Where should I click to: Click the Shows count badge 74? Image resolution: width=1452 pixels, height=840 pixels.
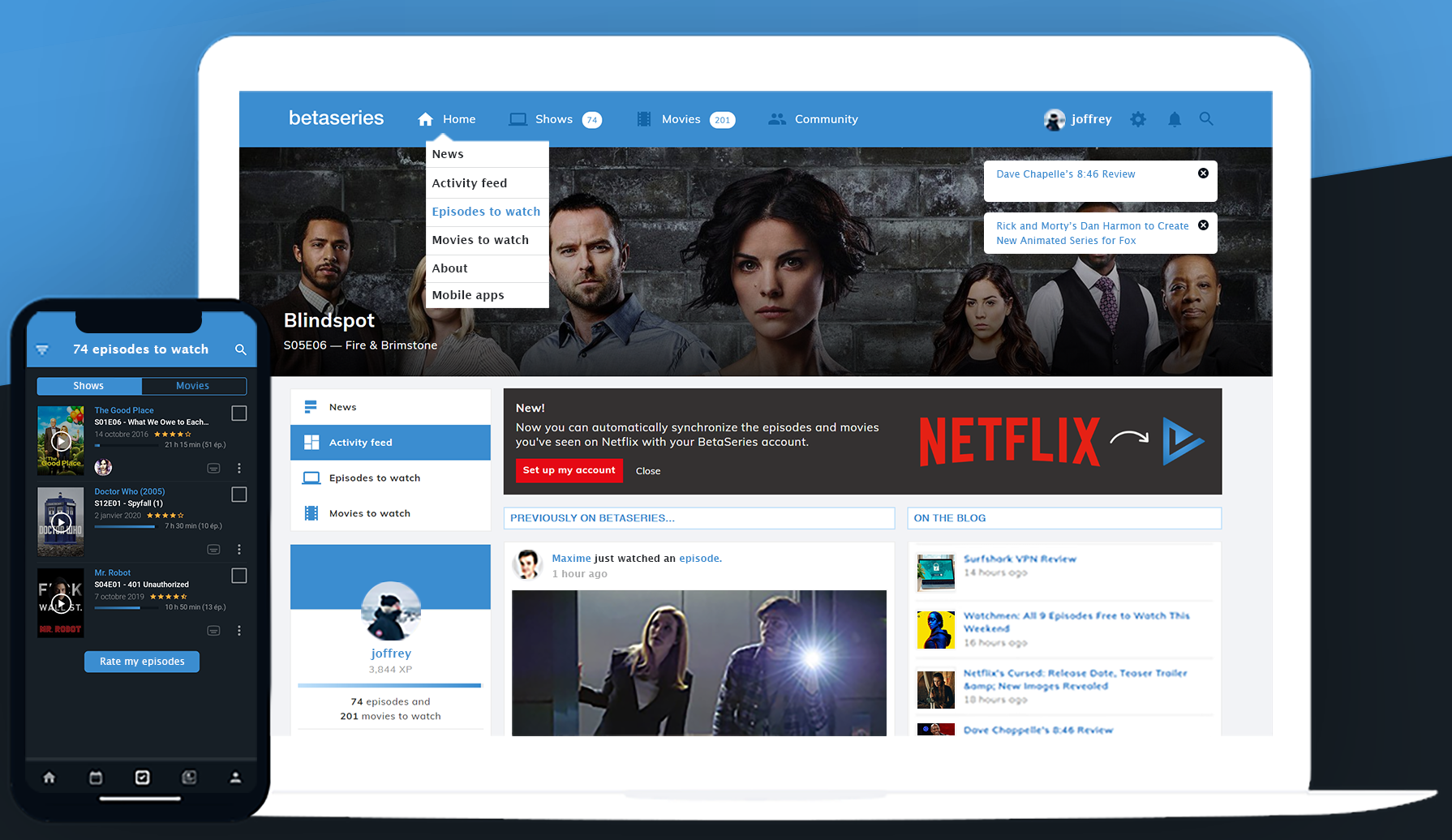(x=592, y=120)
